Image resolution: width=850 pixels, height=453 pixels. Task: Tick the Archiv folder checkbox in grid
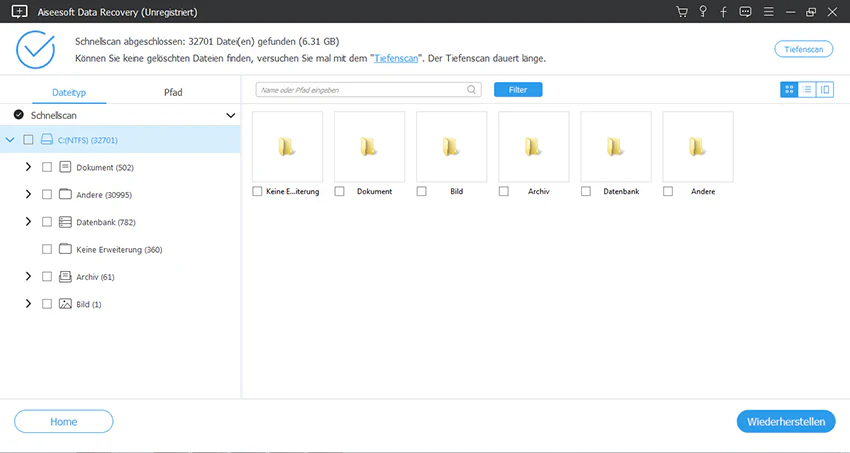click(x=504, y=191)
